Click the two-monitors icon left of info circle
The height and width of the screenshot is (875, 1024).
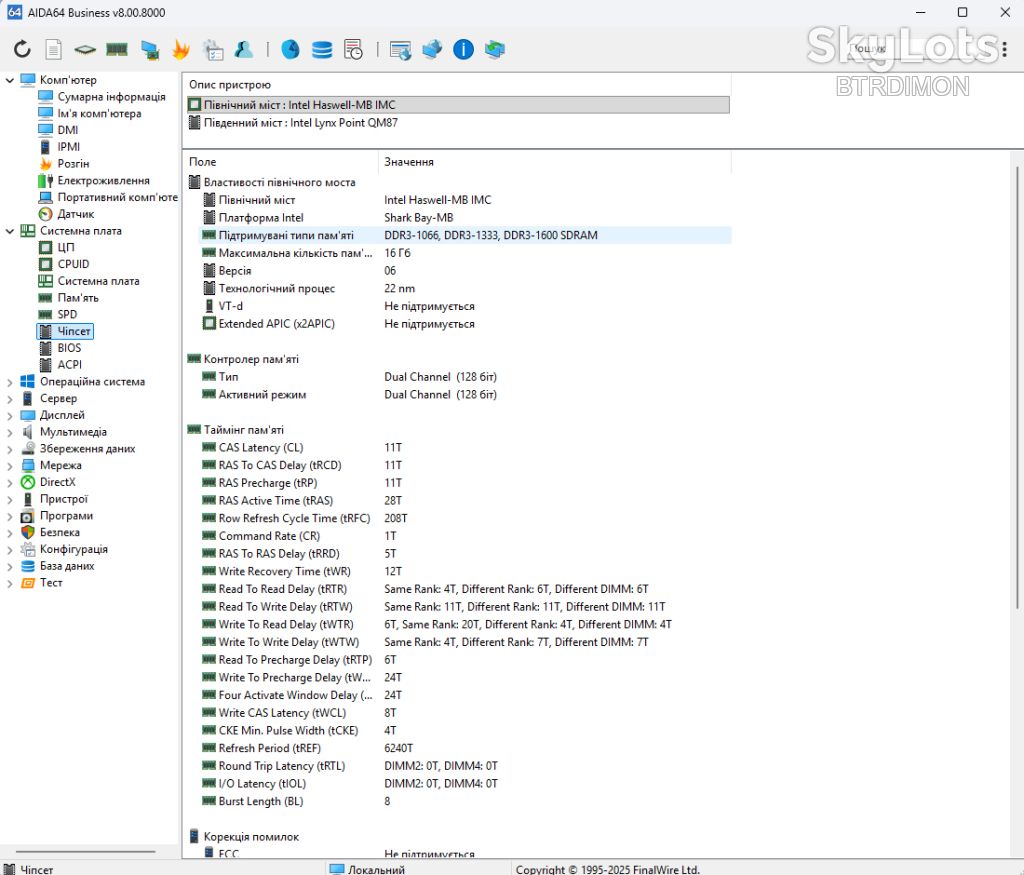click(x=432, y=49)
